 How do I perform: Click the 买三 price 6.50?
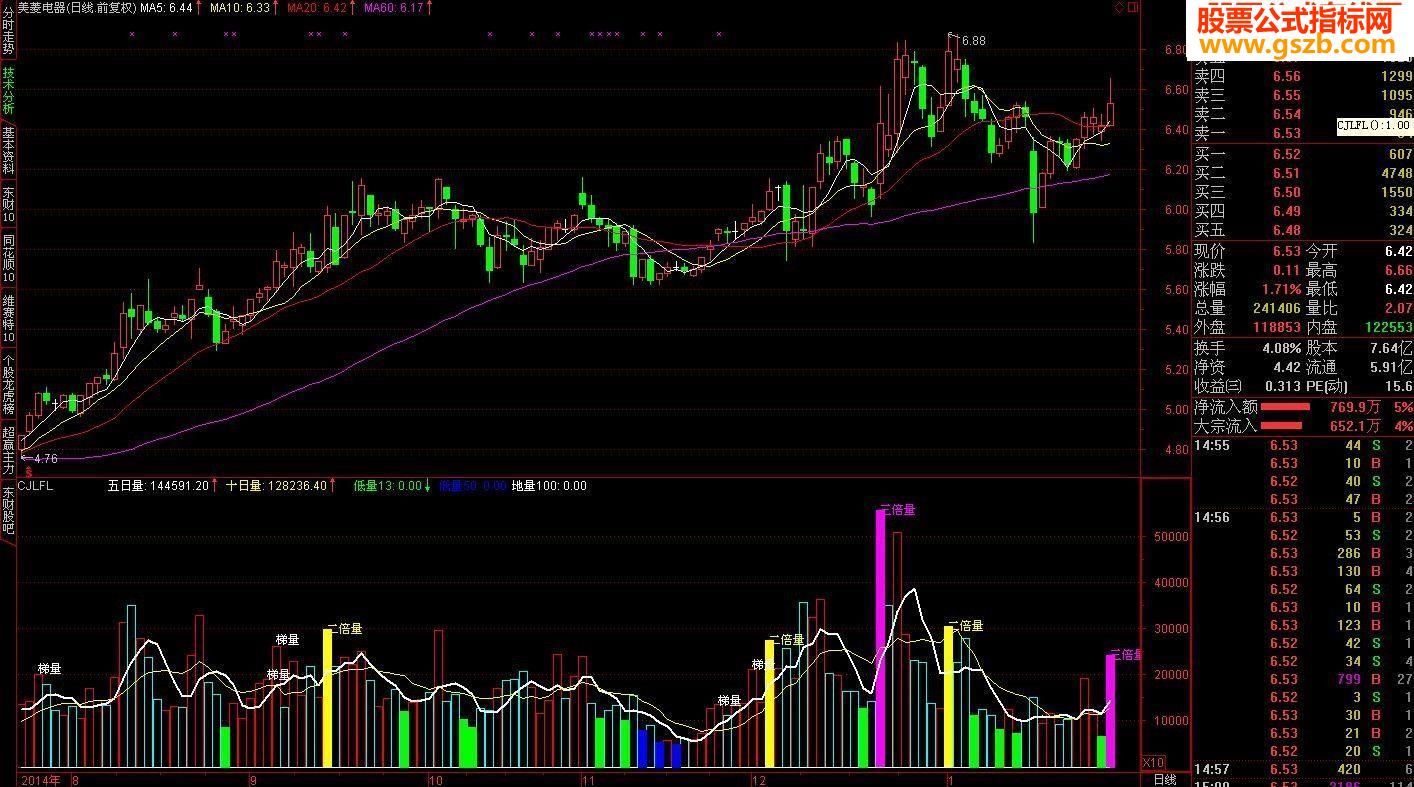[x=1286, y=192]
